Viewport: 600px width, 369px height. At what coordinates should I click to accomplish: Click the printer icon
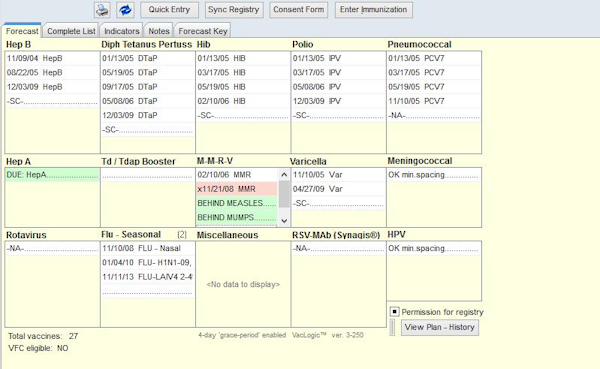(102, 10)
